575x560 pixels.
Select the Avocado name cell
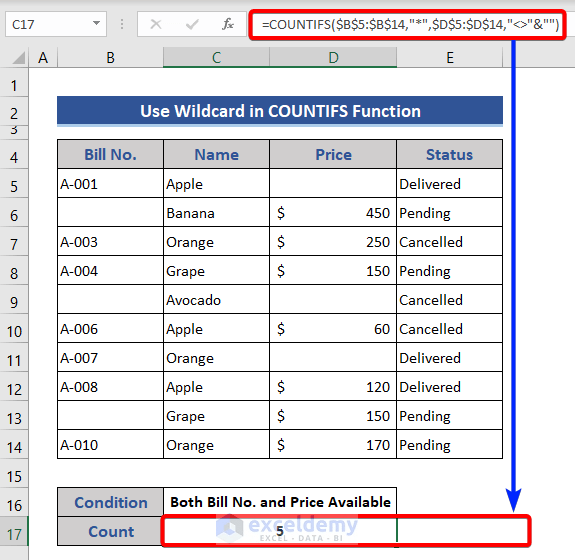point(216,299)
